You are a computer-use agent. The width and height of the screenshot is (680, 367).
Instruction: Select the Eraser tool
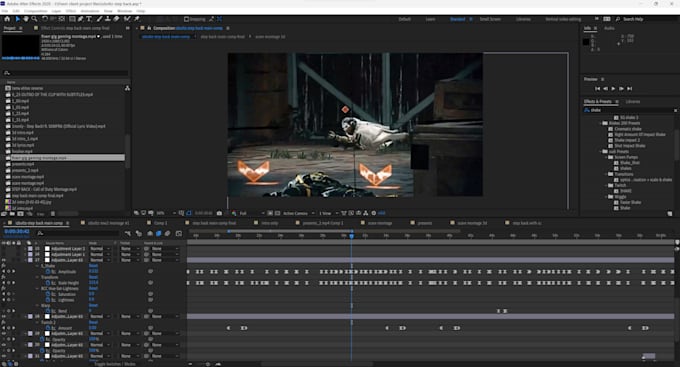point(116,19)
